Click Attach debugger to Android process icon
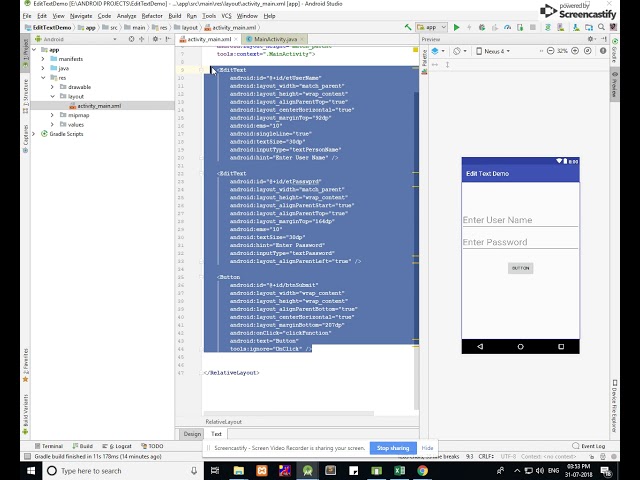 point(520,27)
